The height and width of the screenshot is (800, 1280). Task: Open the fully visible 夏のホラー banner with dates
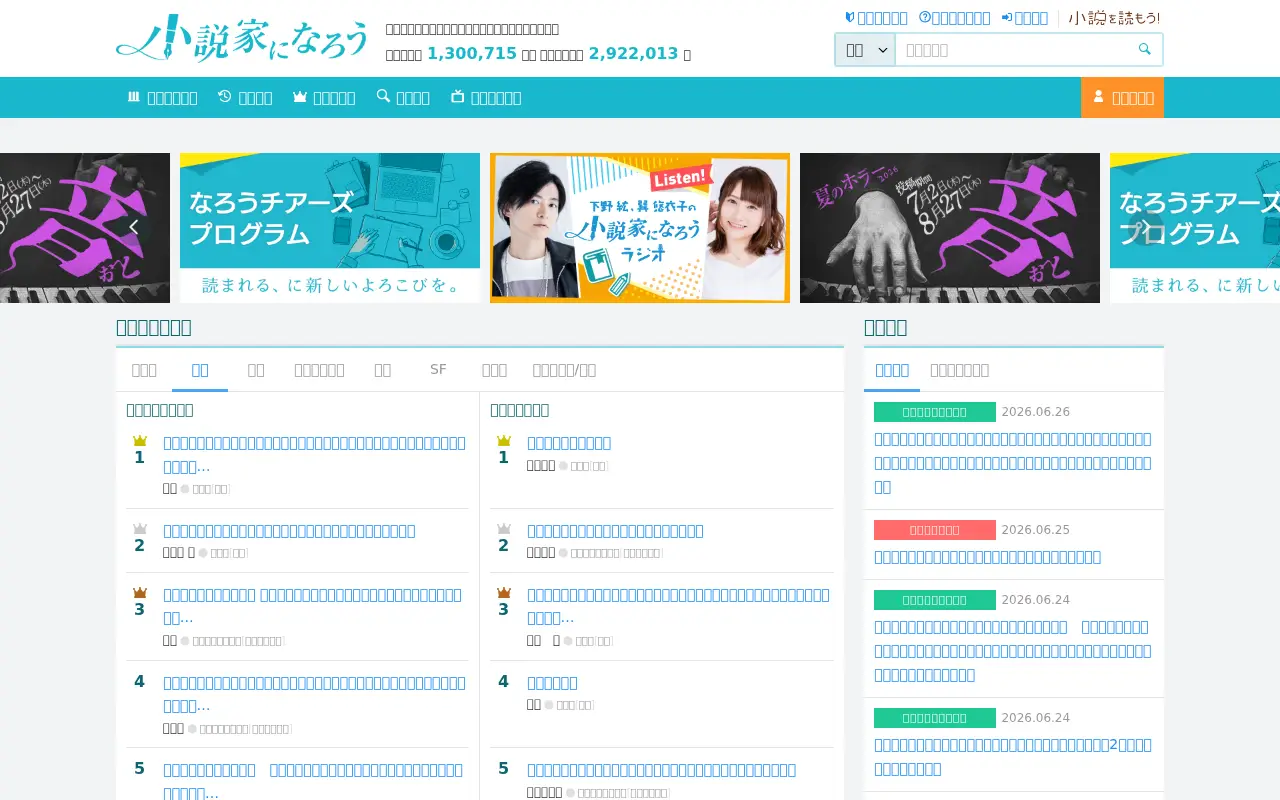tap(950, 228)
